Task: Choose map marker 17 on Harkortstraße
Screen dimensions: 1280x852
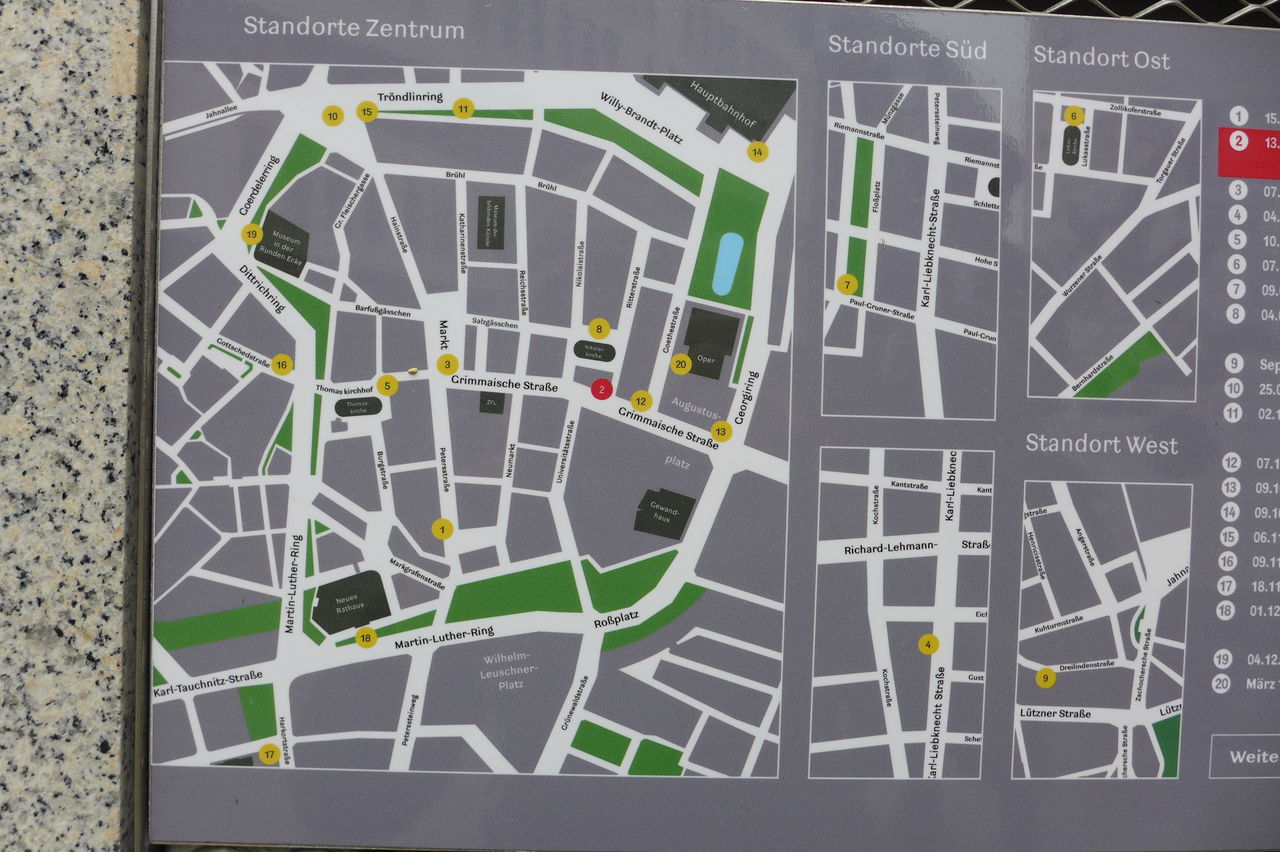Action: (x=269, y=754)
